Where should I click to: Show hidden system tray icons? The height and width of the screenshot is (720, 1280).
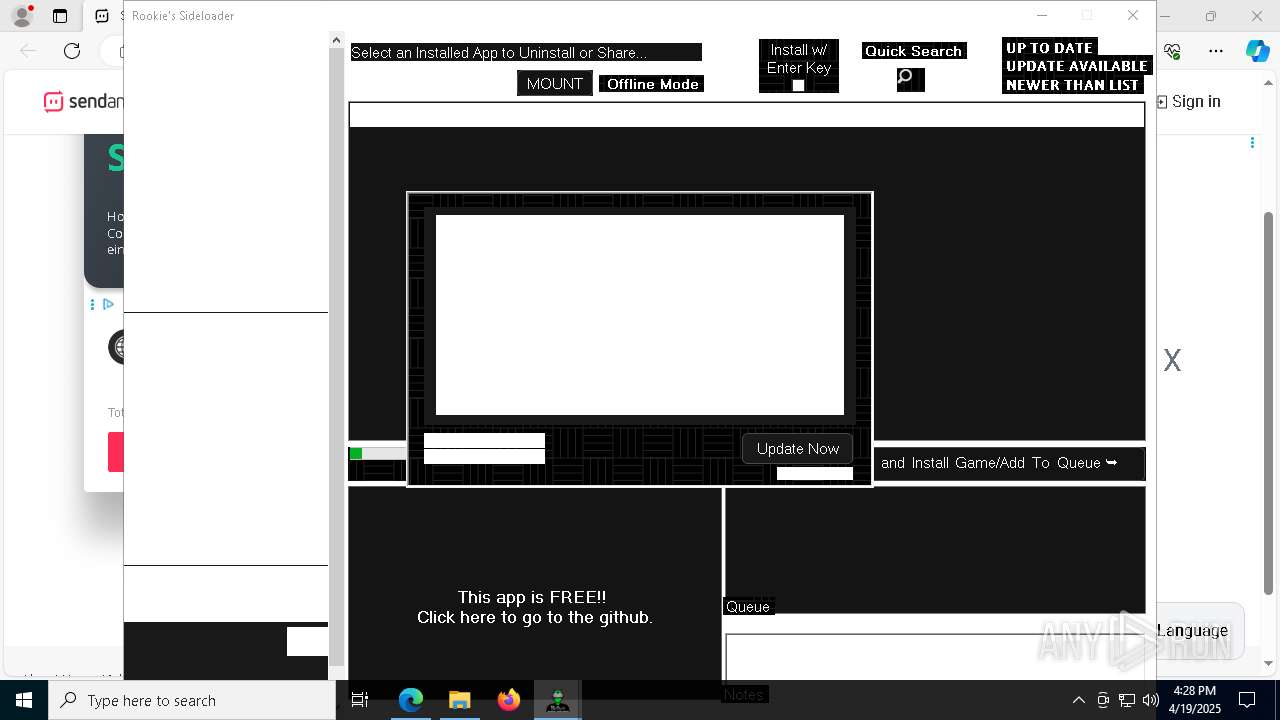[x=1078, y=700]
